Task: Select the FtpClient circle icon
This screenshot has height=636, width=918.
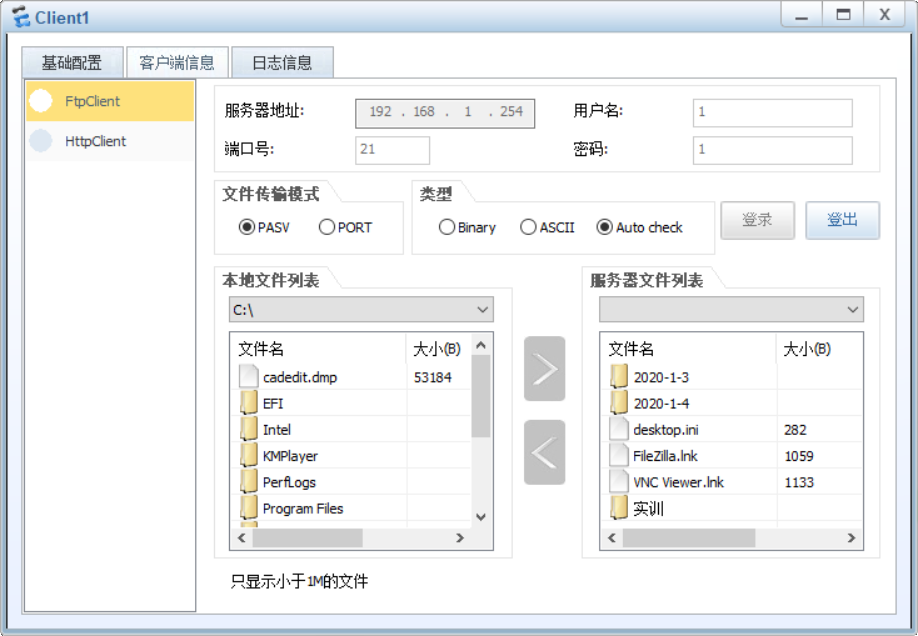Action: [x=41, y=101]
